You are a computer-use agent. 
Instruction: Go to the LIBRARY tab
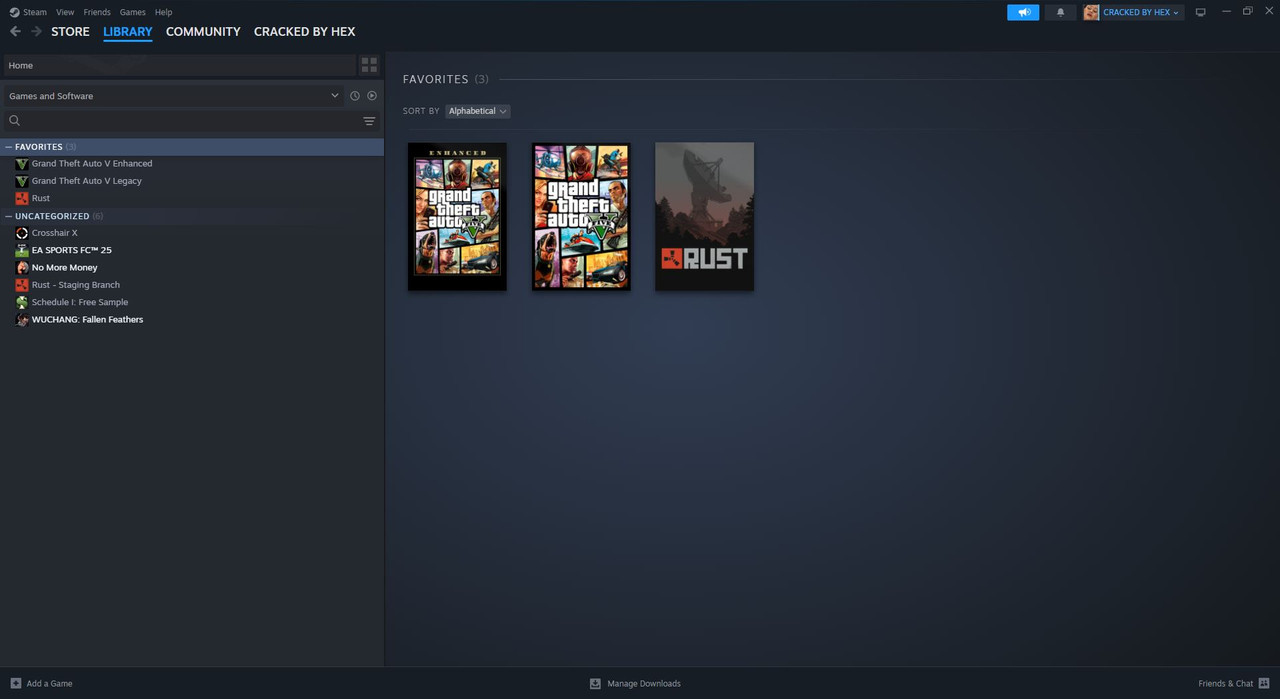point(128,32)
